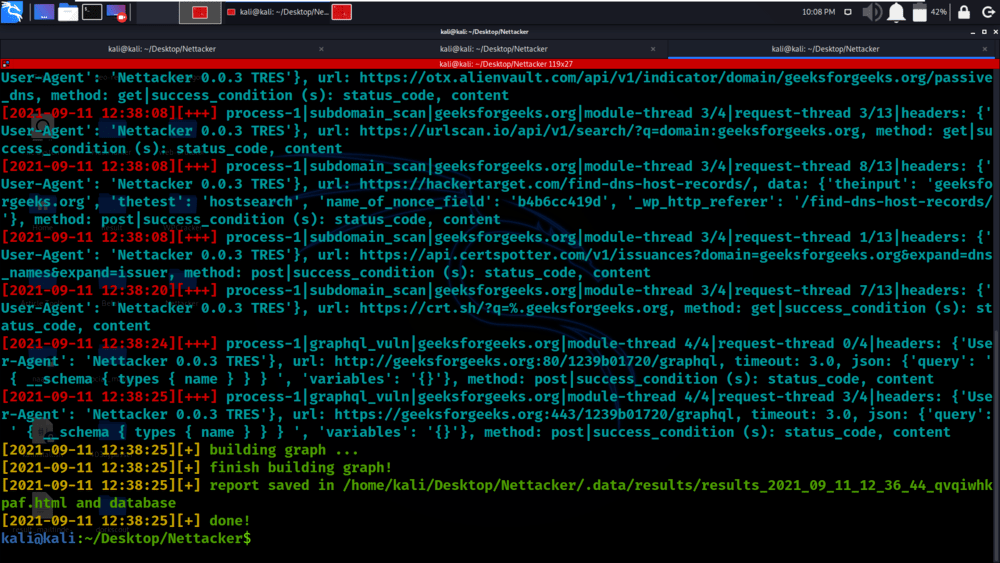Open the notifications bell

pyautogui.click(x=896, y=12)
